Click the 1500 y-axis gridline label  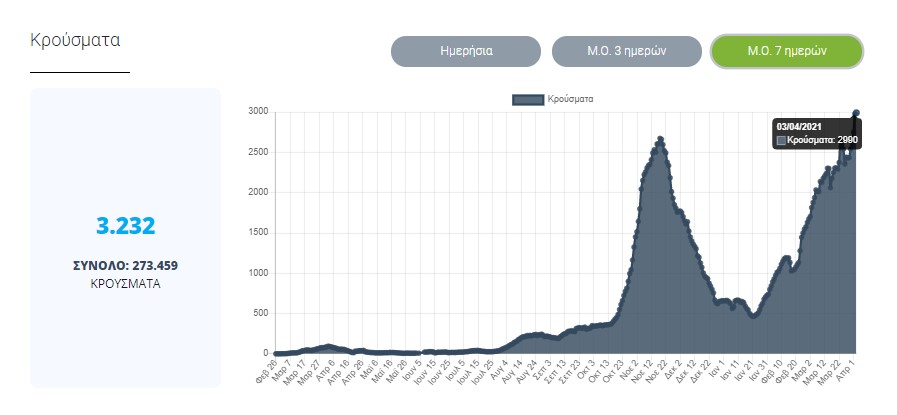point(258,233)
